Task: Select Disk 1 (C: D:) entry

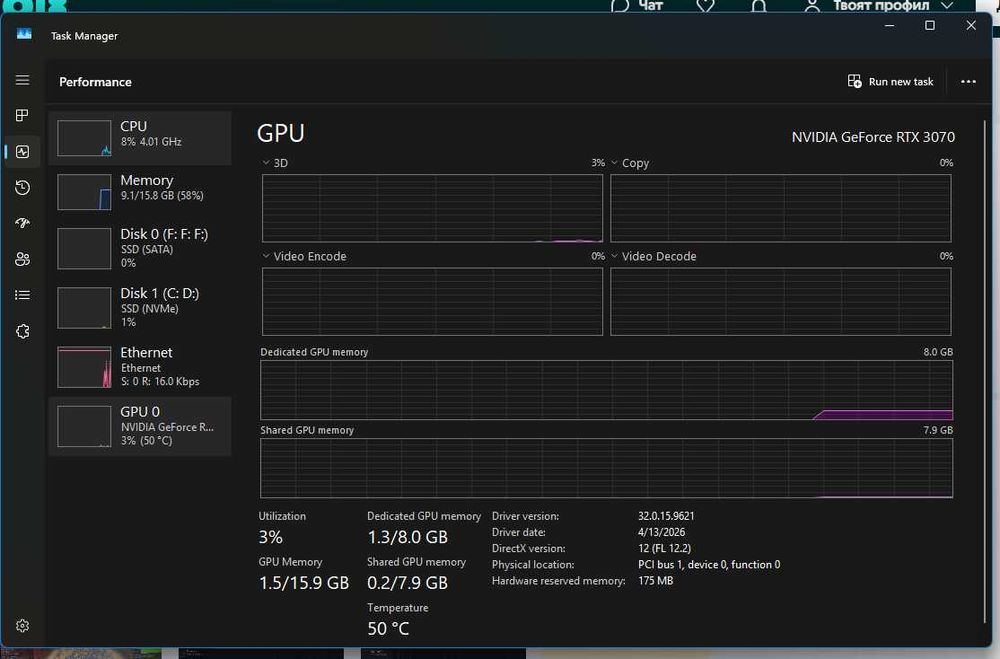Action: pyautogui.click(x=140, y=307)
